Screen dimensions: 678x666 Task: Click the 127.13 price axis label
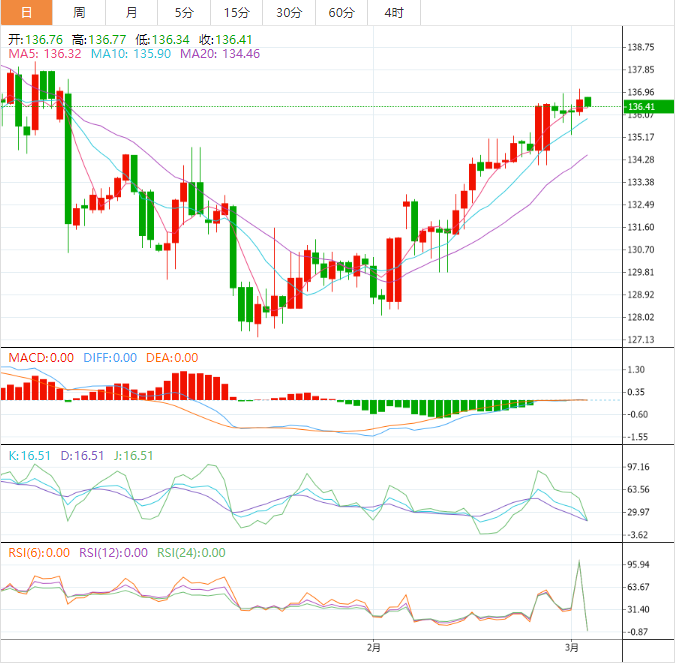(641, 339)
